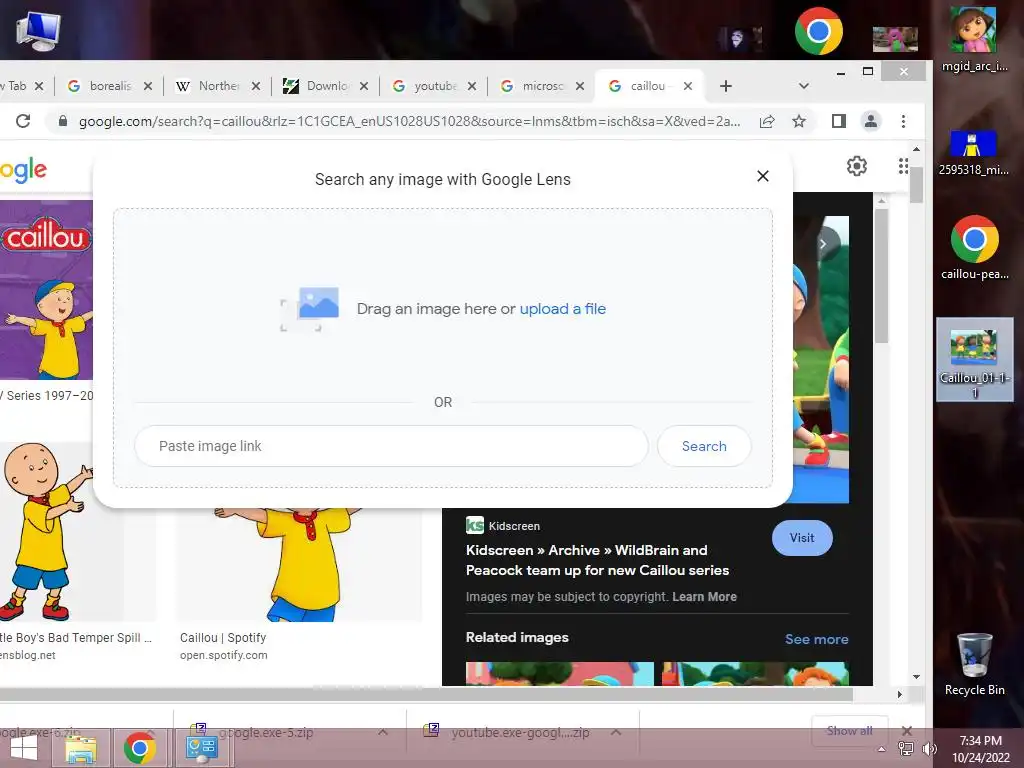
Task: Switch to the borealis tab
Action: [x=101, y=86]
